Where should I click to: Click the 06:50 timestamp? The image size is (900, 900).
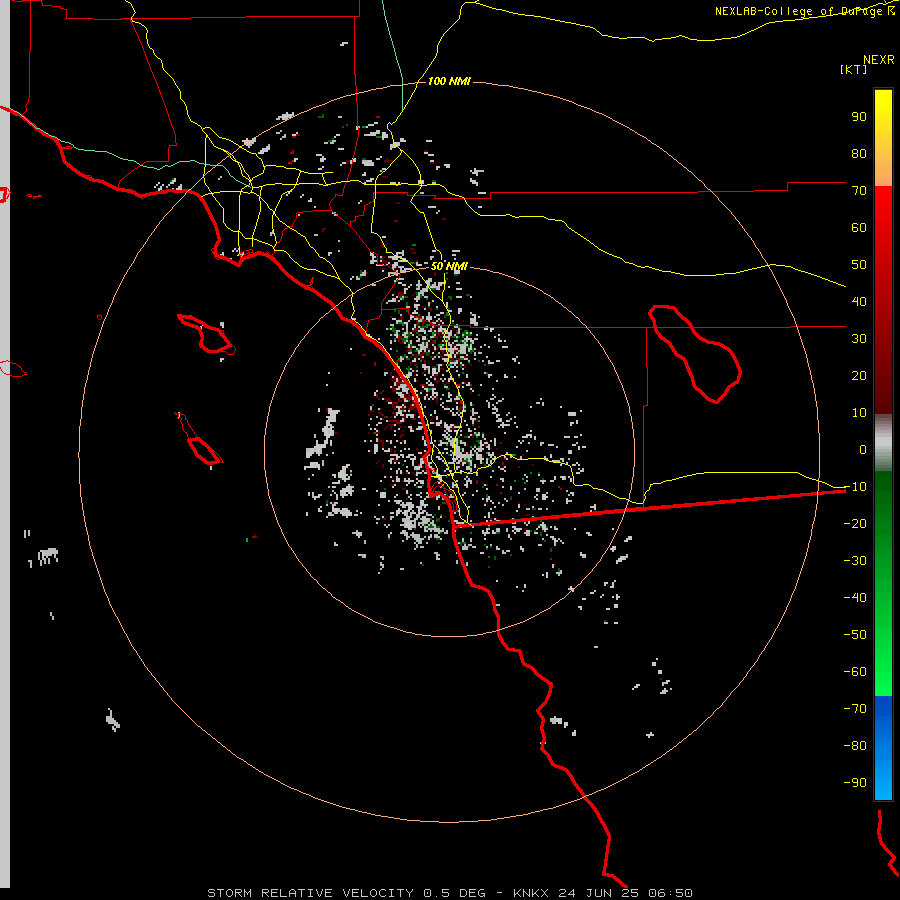point(670,893)
